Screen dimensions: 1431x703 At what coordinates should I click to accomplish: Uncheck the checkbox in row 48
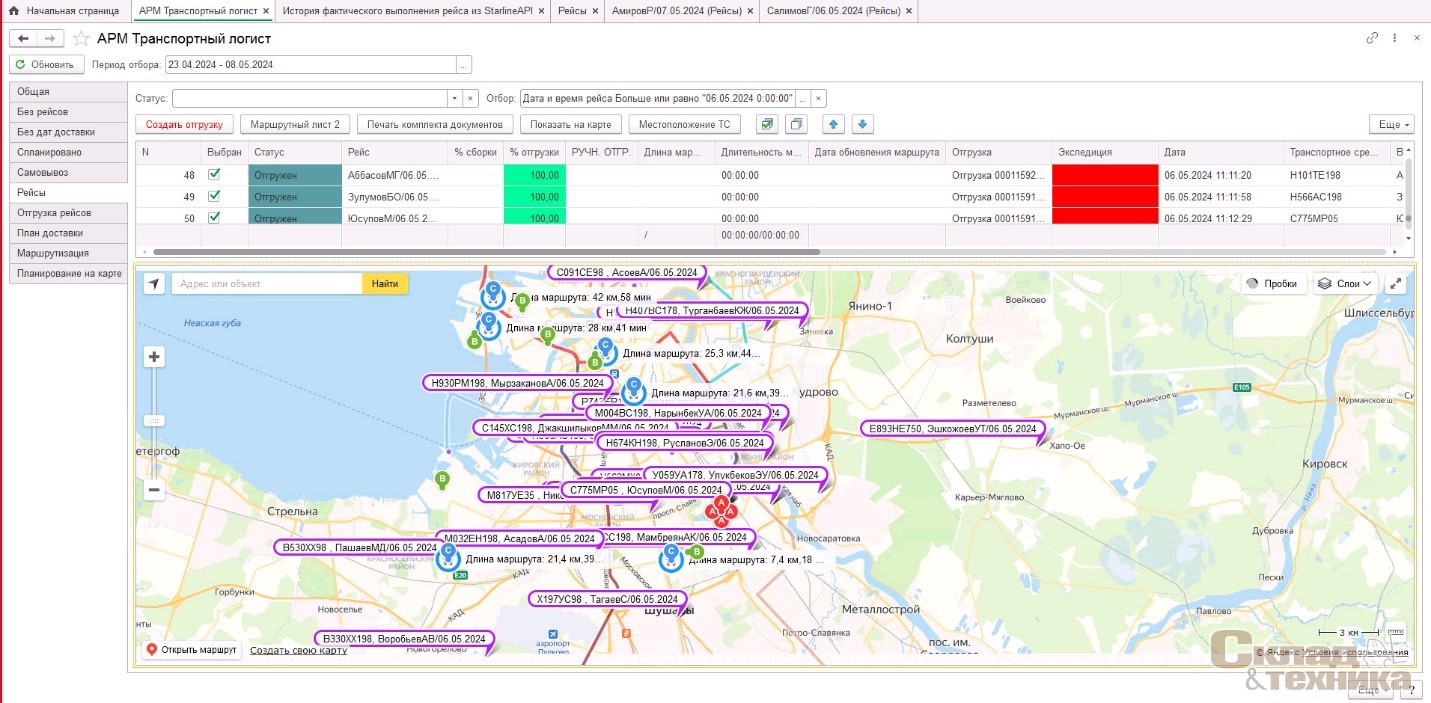tap(214, 175)
